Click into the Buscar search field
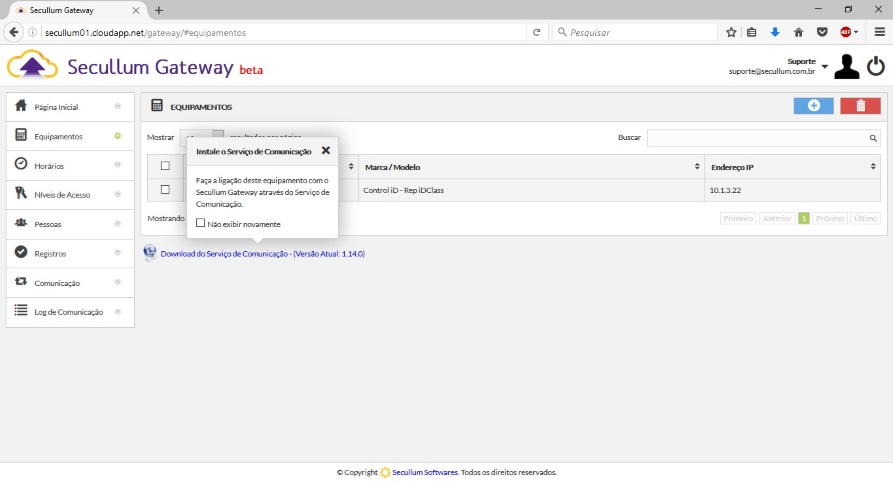 (755, 138)
